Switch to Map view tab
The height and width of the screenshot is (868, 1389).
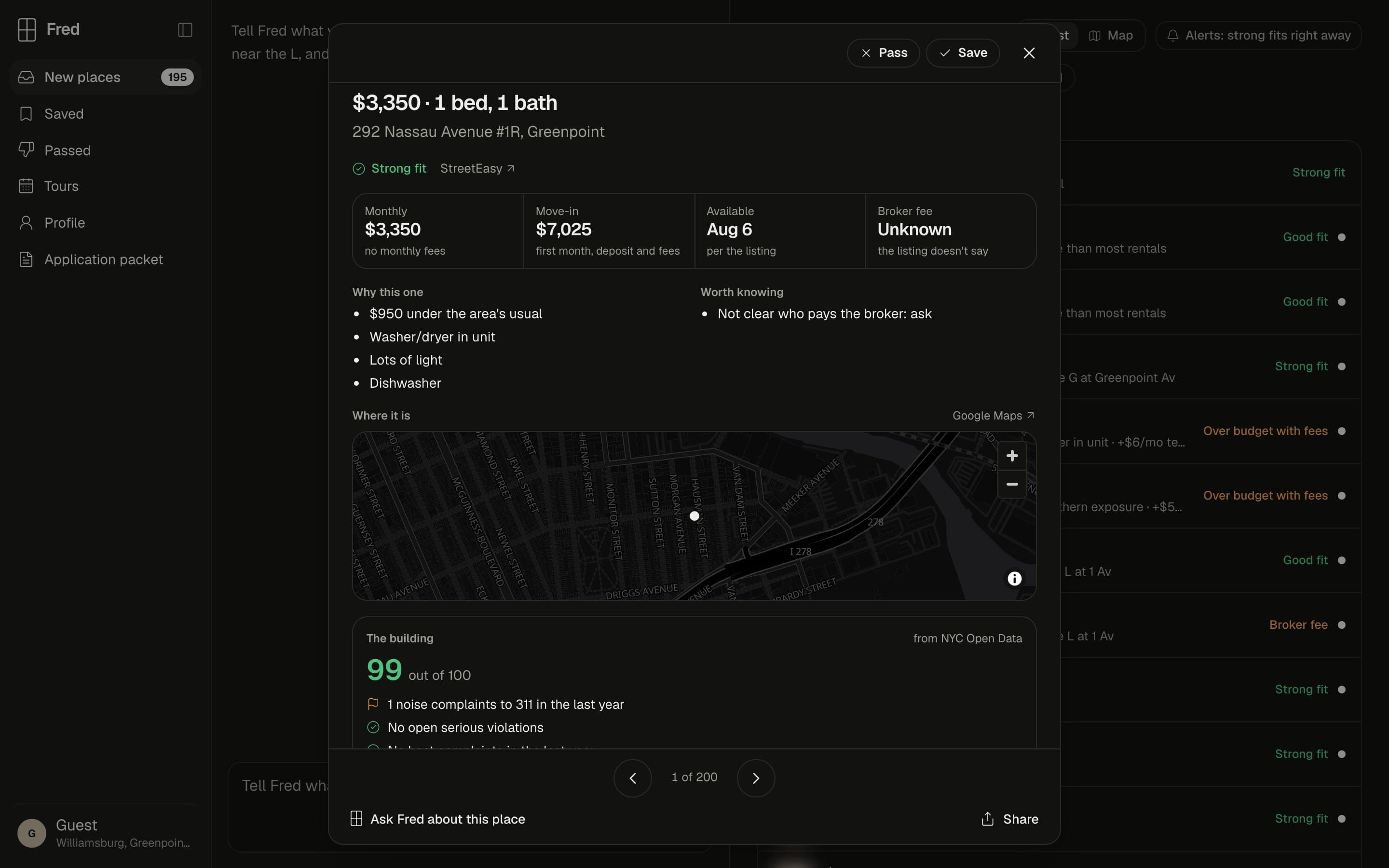click(x=1111, y=36)
